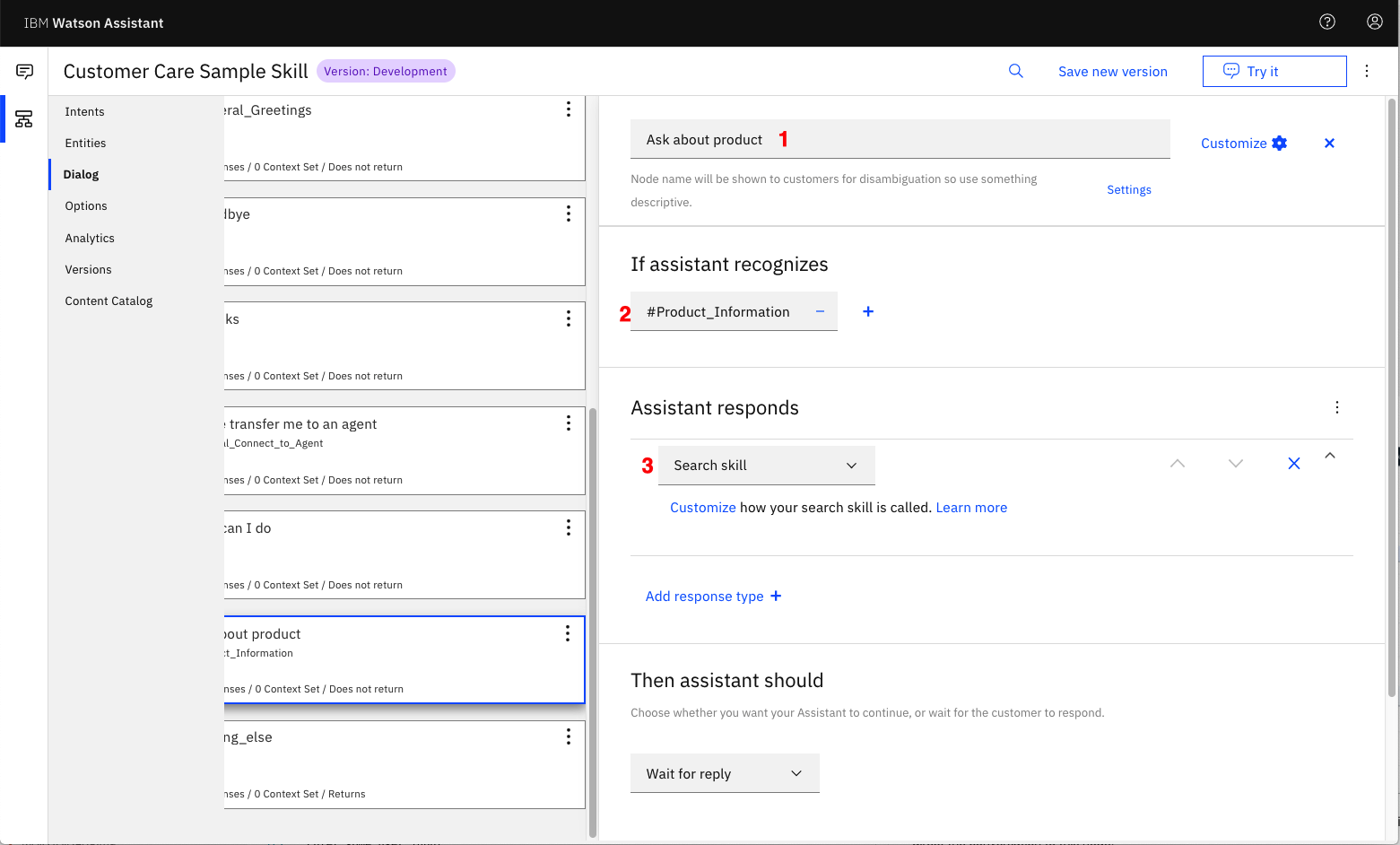The width and height of the screenshot is (1400, 845).
Task: Click Add response type
Action: click(714, 597)
